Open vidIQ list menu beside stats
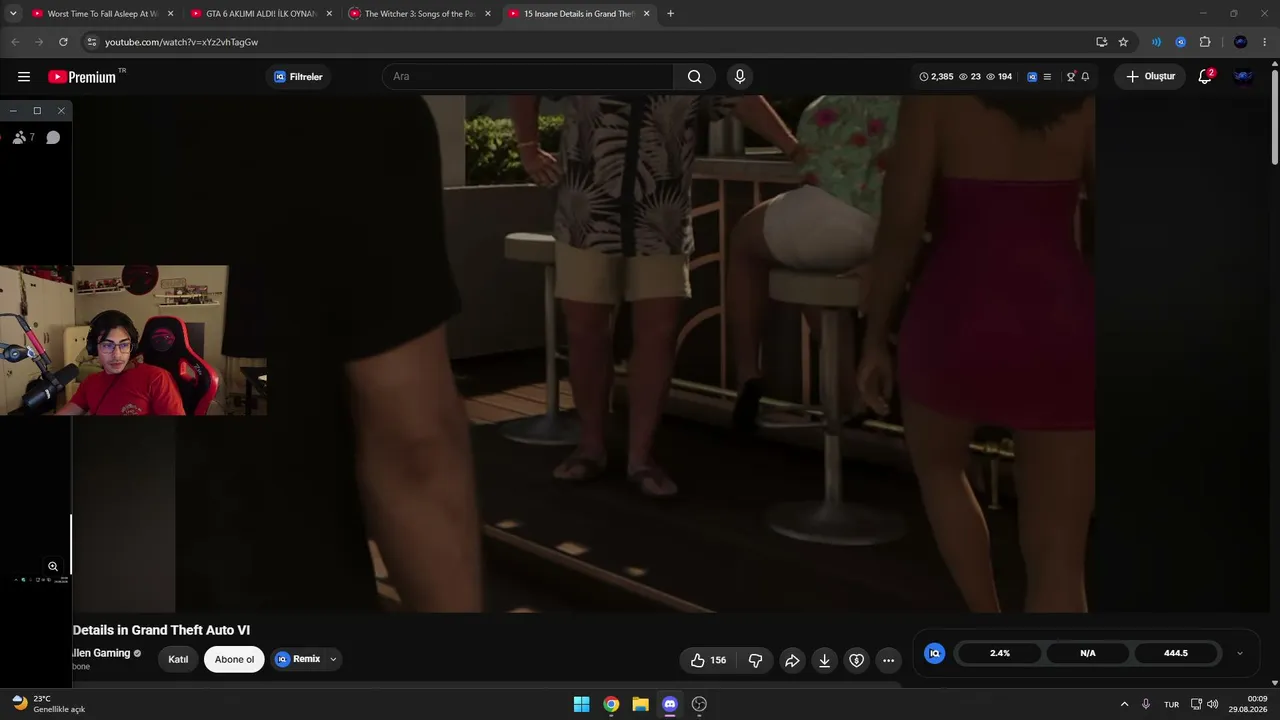 coord(1047,77)
